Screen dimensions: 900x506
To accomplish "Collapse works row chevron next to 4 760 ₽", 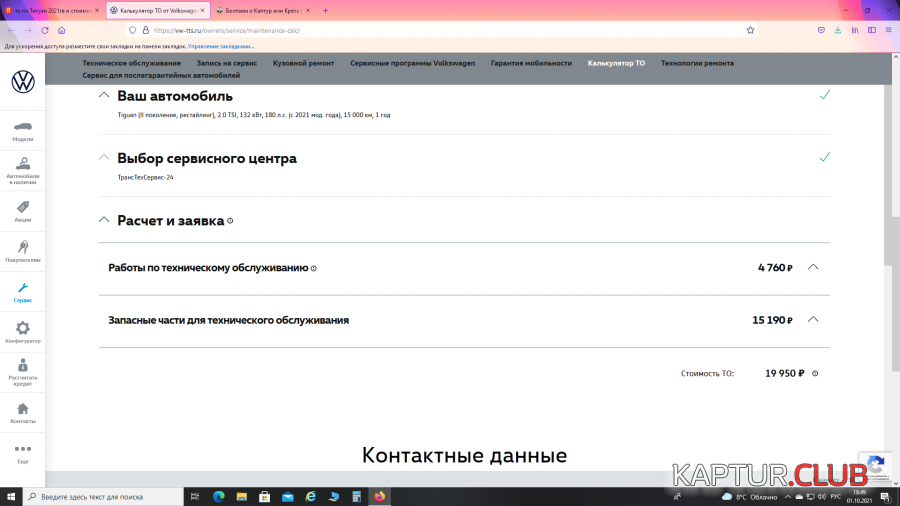I will pyautogui.click(x=813, y=267).
